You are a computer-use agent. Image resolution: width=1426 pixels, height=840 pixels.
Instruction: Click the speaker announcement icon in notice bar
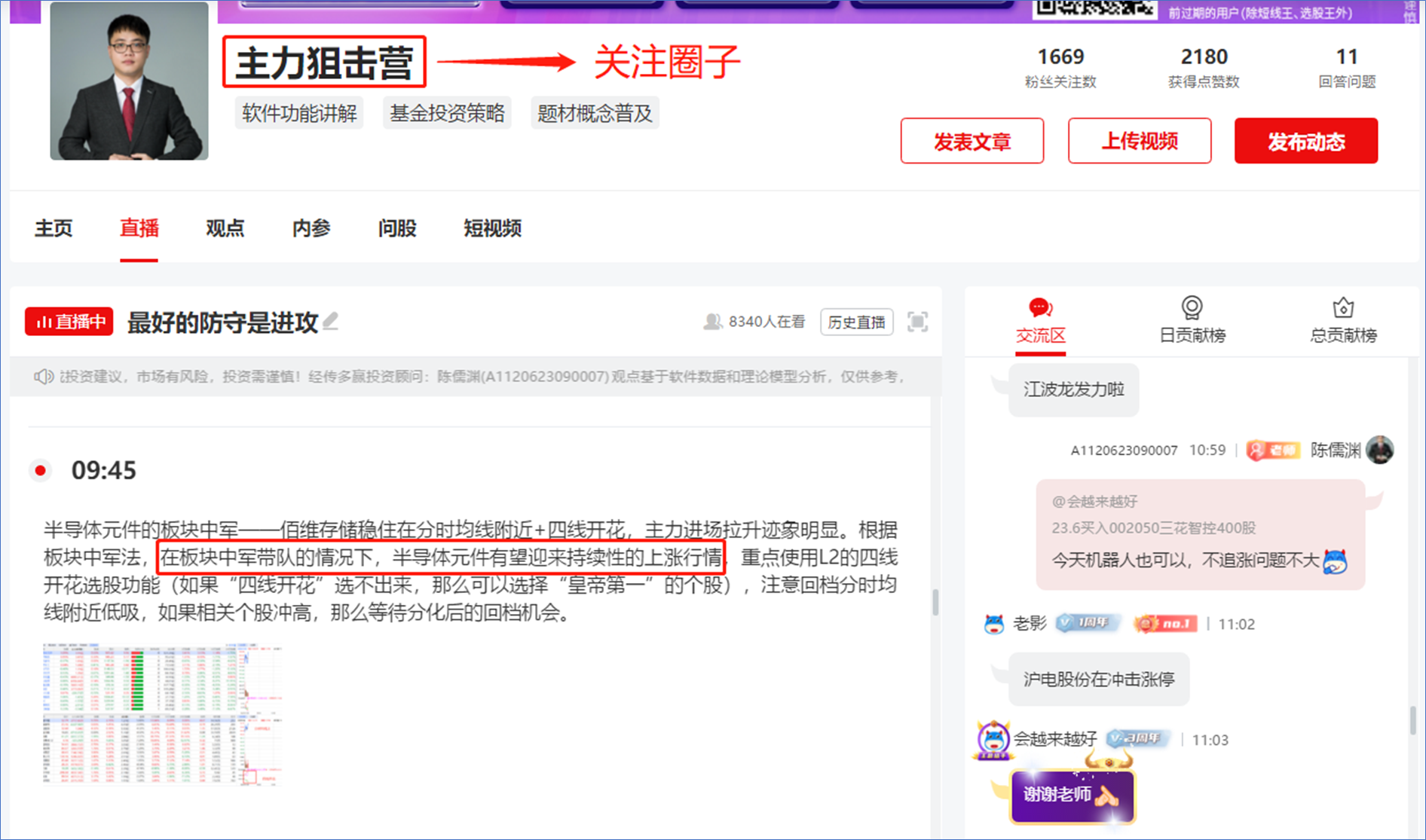click(43, 376)
